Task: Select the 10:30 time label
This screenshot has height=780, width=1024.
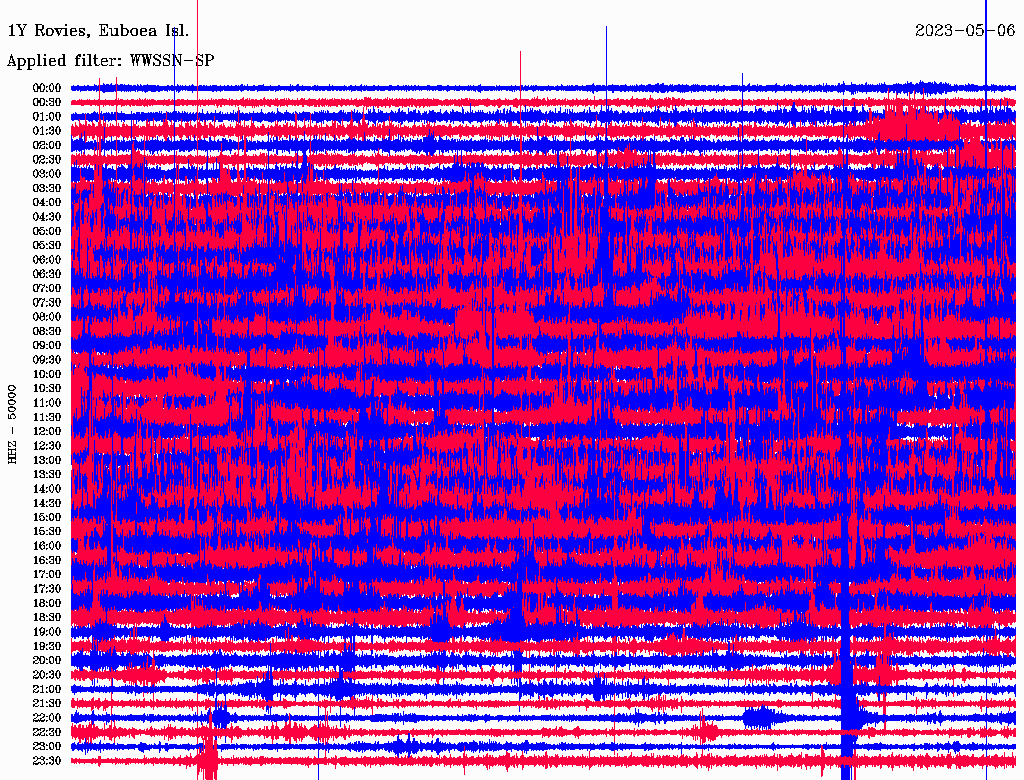Action: click(x=47, y=389)
